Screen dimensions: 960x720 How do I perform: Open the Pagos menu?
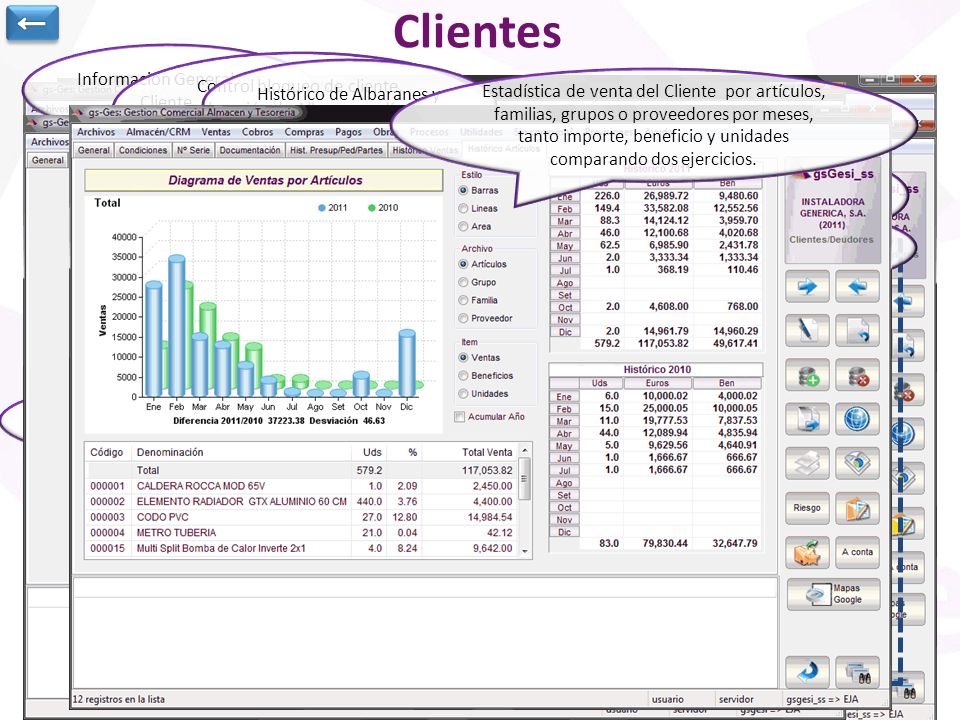pyautogui.click(x=348, y=132)
